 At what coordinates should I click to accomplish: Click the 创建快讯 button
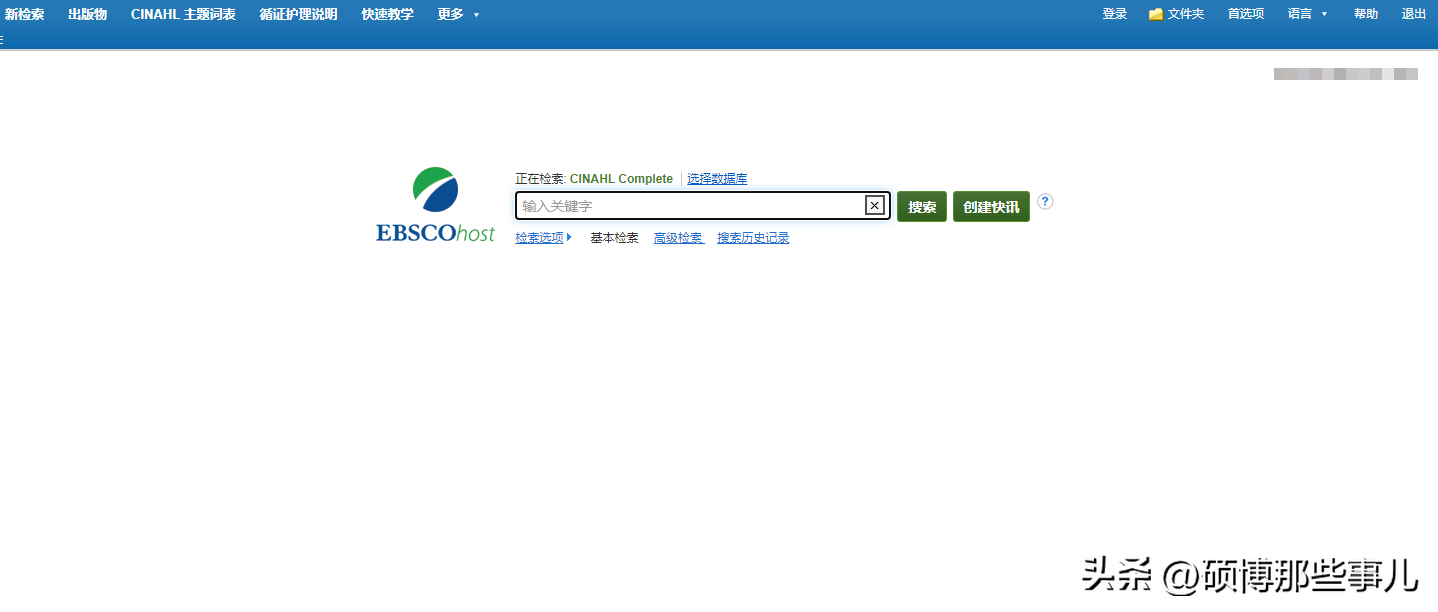(x=990, y=207)
